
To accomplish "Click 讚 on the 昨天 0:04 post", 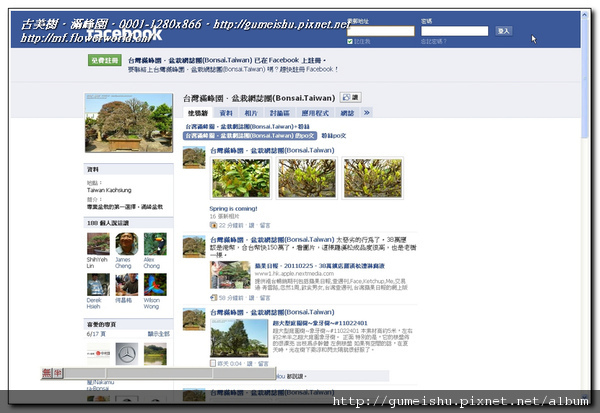I will (249, 364).
